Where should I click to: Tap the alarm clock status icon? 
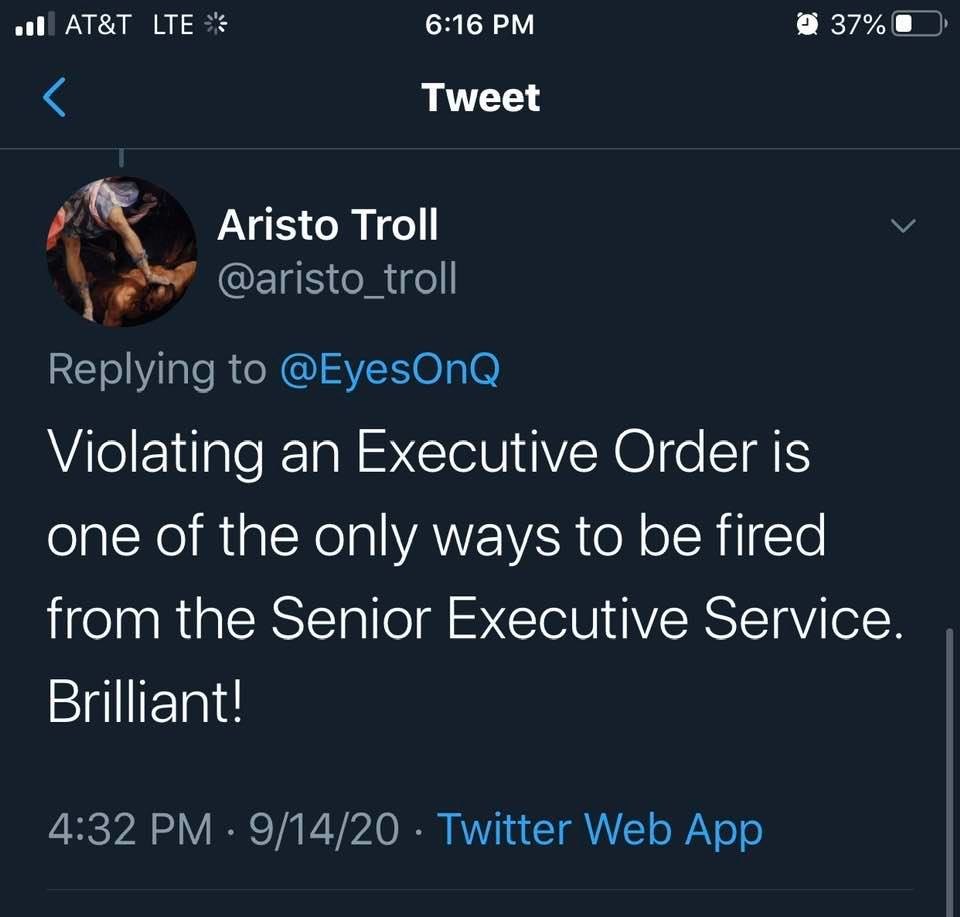[x=806, y=24]
